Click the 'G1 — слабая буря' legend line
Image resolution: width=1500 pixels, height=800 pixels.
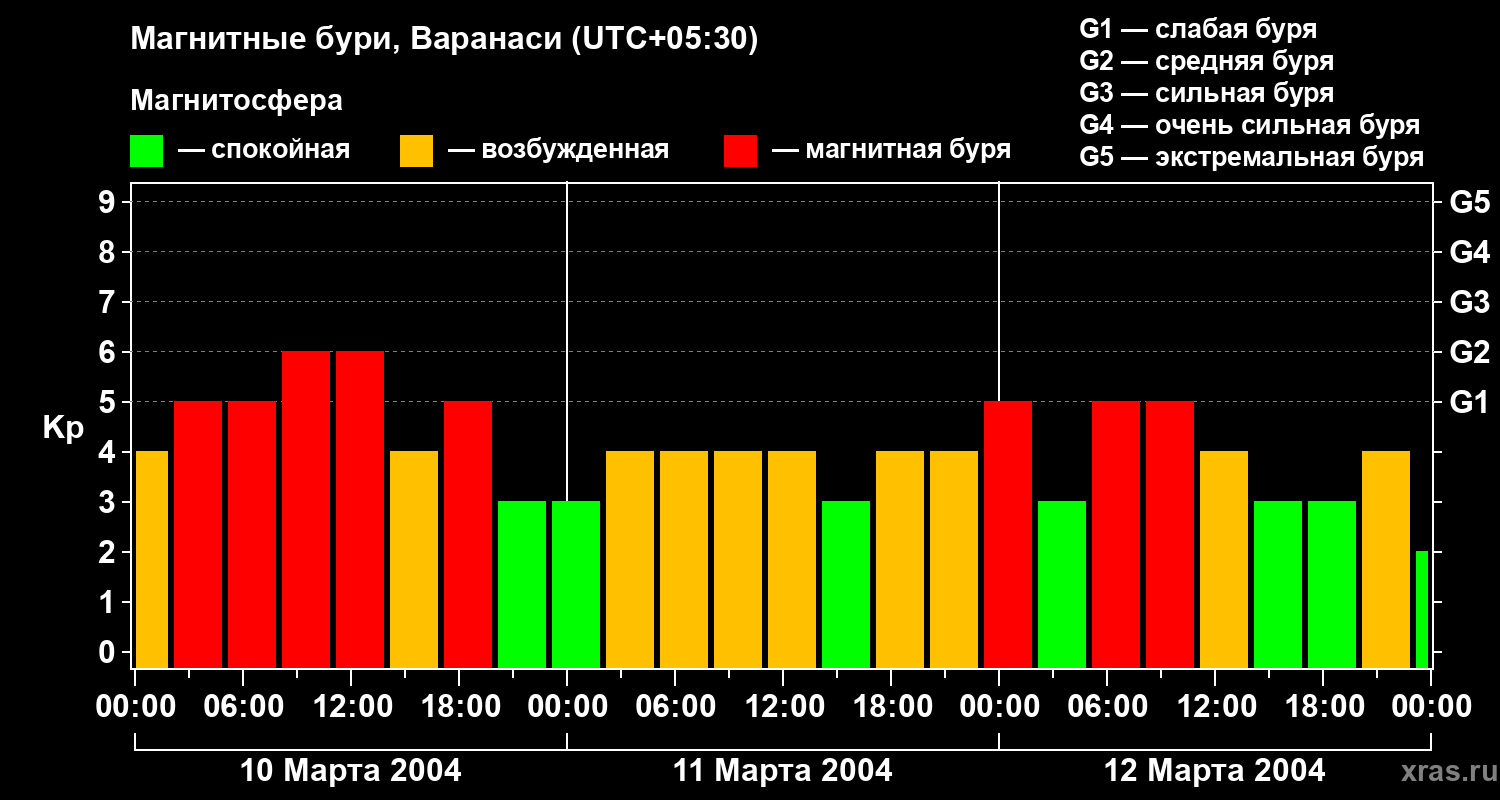[1198, 29]
